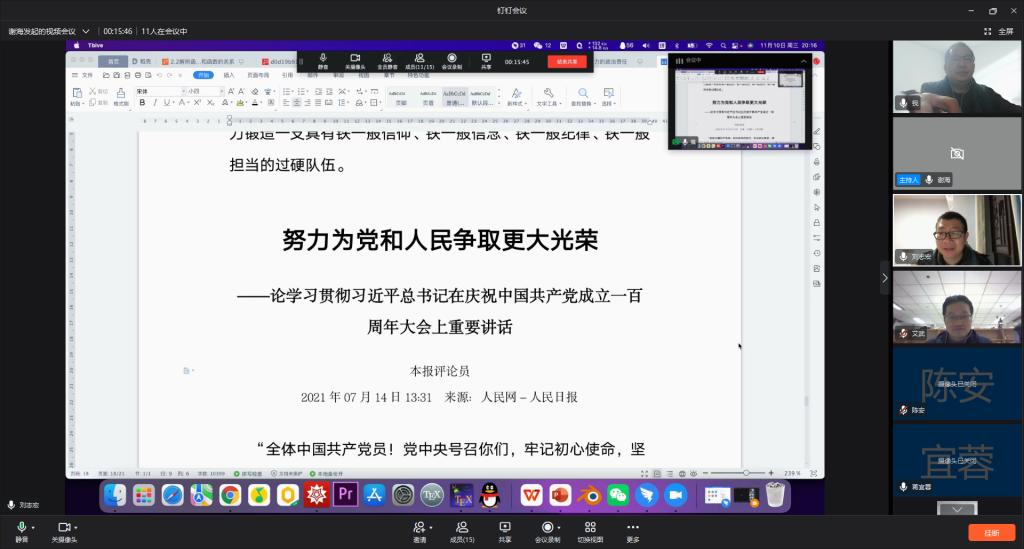Screen dimensions: 1024x549
Task: Expand the meeting title dropdown at top left
Action: 84,31
